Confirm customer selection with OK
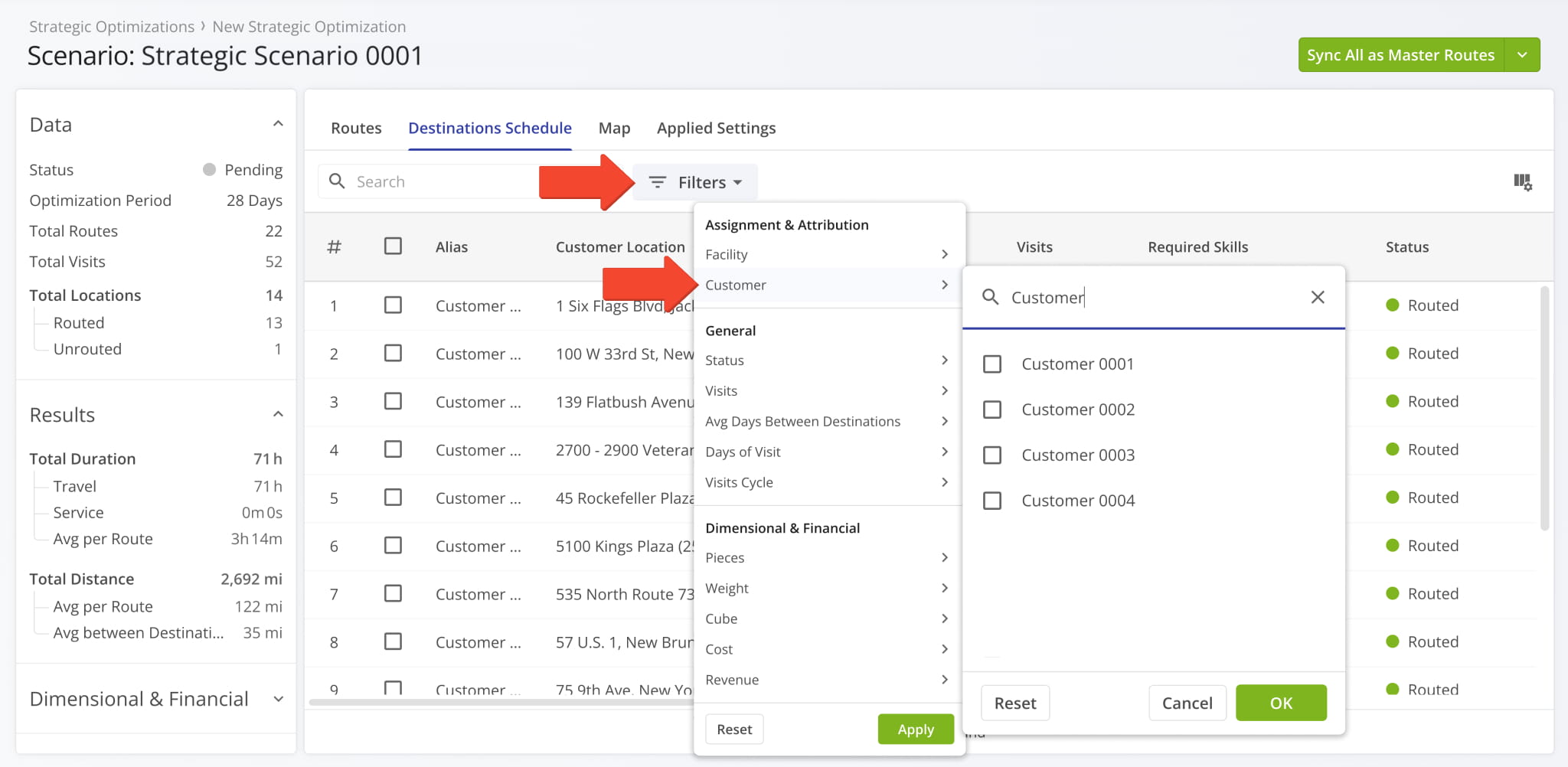Image resolution: width=1568 pixels, height=767 pixels. click(1281, 703)
